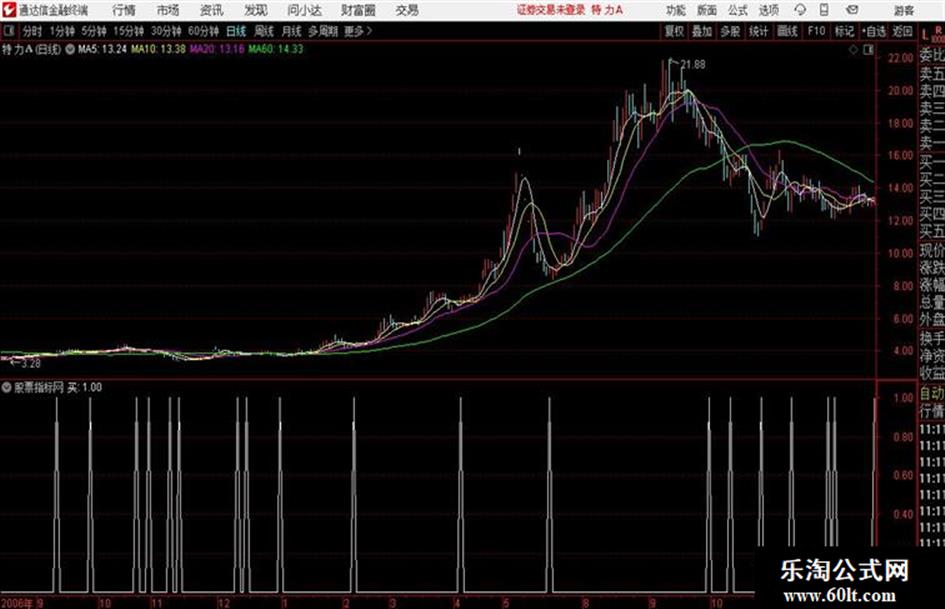Switch to 60分钟 period

pos(203,31)
